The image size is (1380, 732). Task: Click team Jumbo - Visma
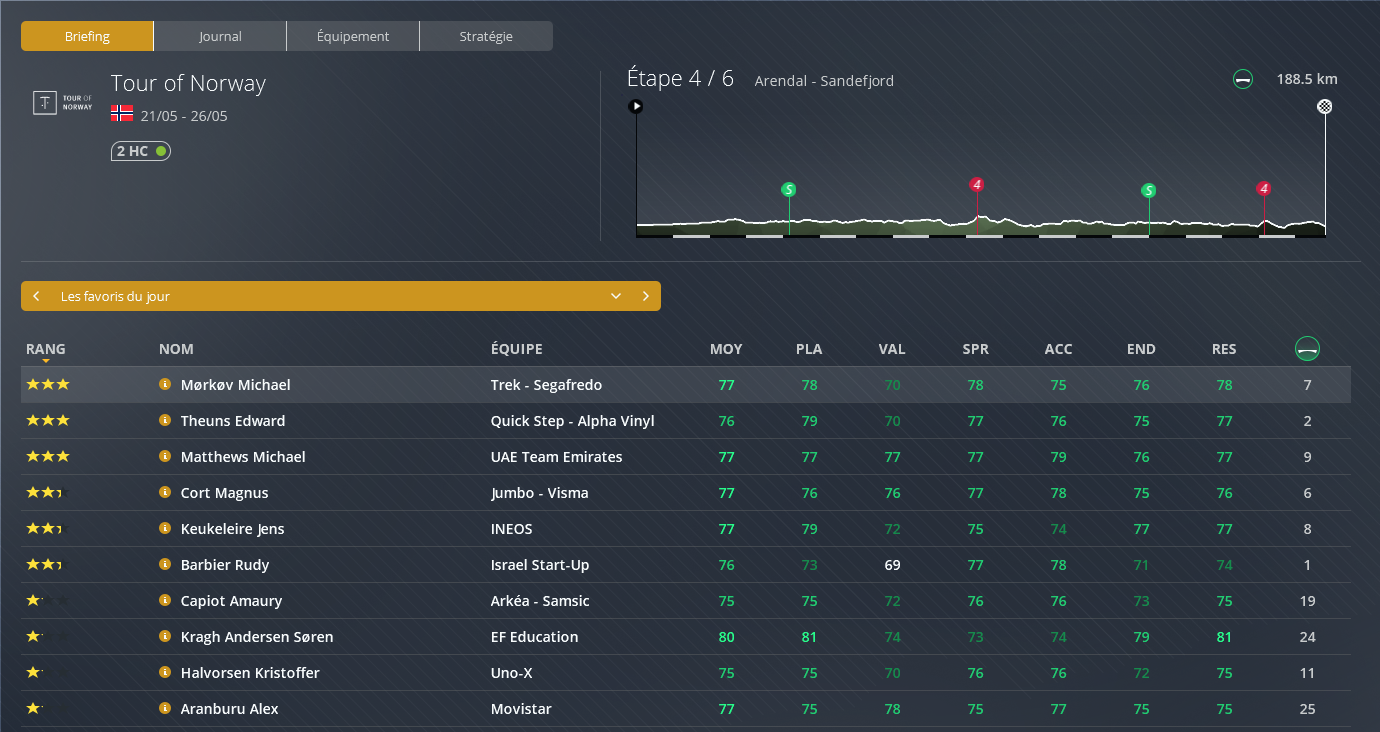pos(540,493)
